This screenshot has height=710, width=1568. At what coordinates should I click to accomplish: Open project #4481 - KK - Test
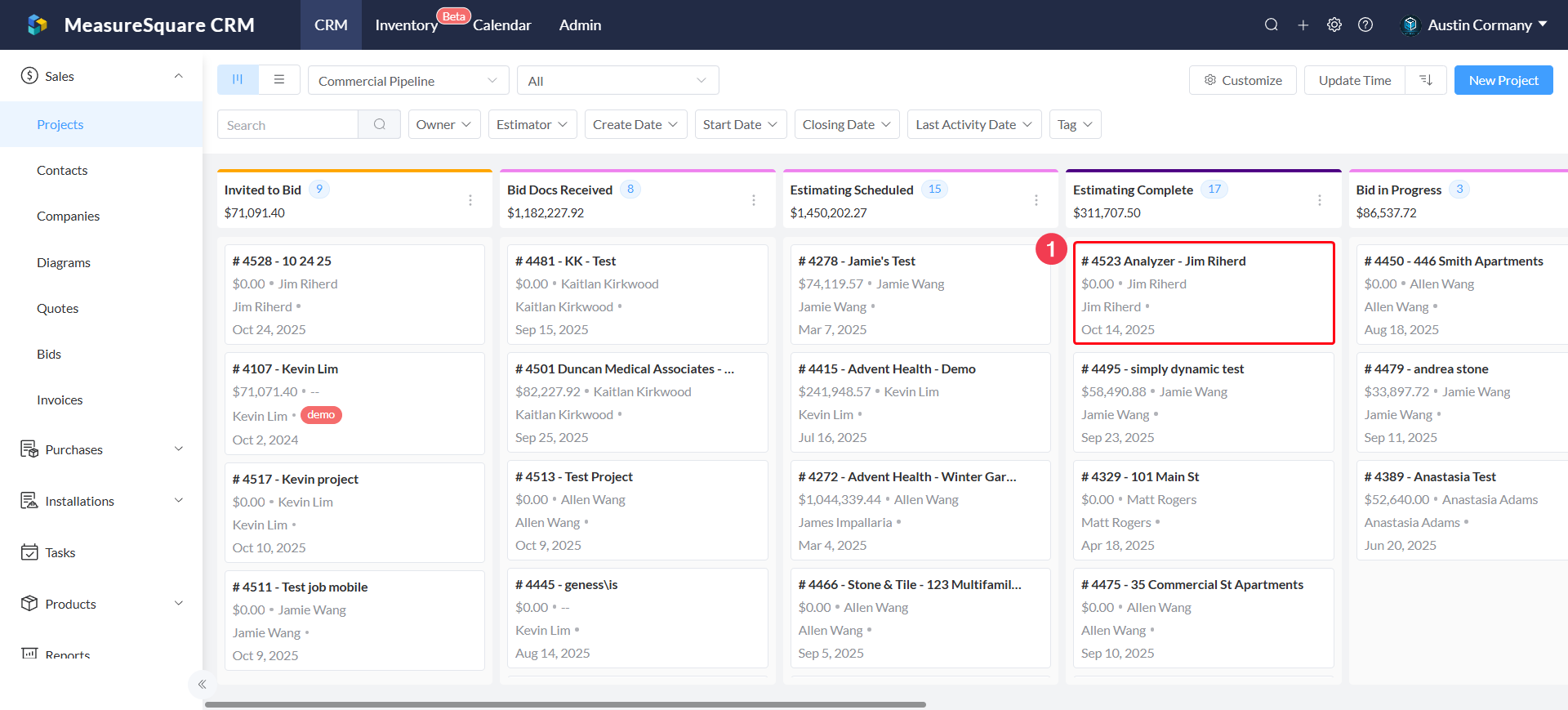point(638,294)
